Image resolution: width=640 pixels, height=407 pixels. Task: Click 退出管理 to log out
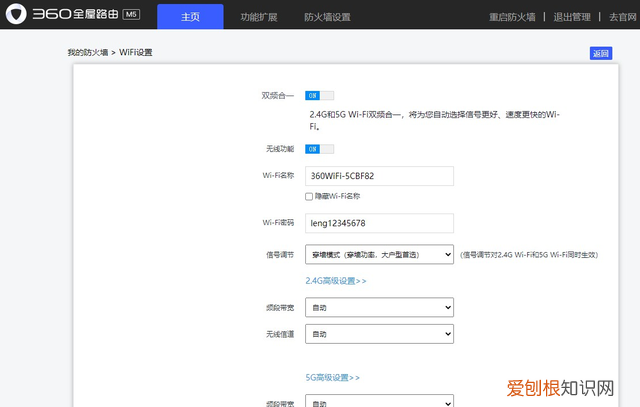tap(572, 17)
